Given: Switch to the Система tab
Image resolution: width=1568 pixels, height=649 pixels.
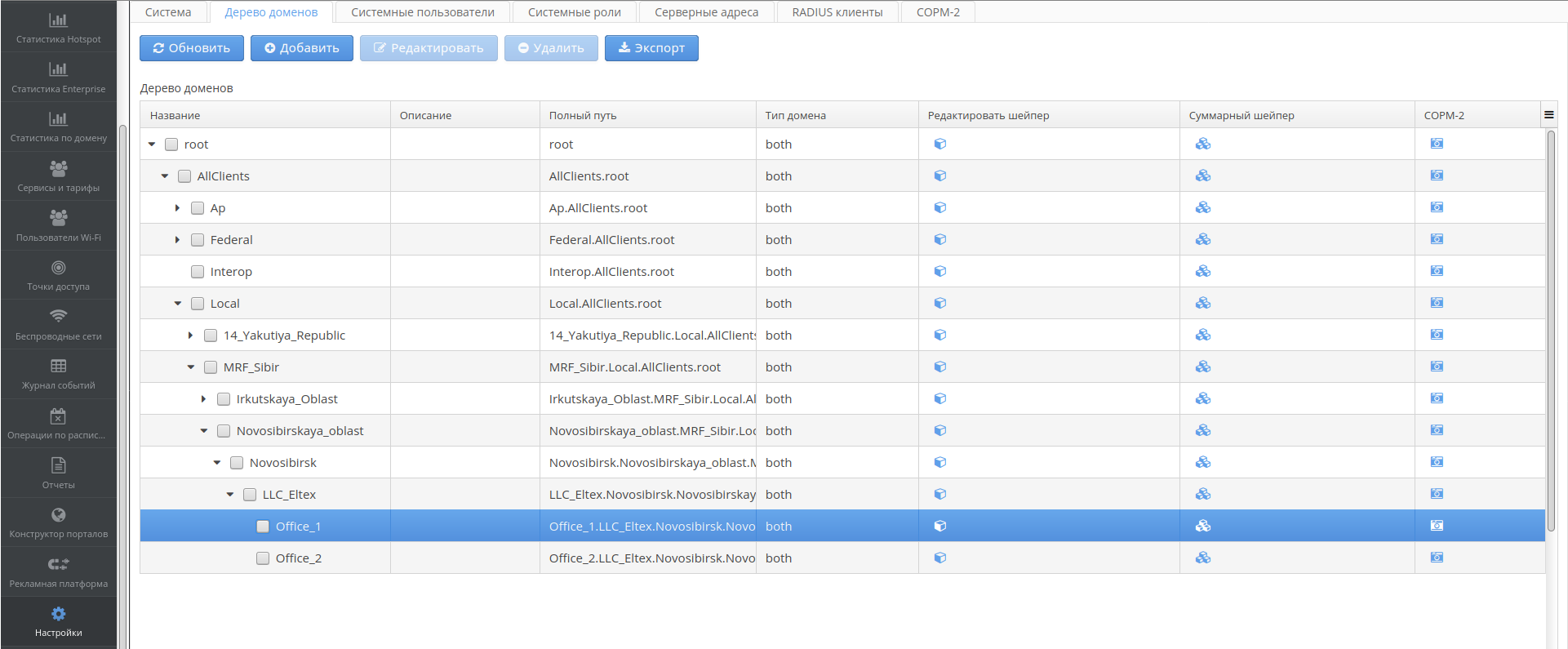Looking at the screenshot, I should coord(168,12).
